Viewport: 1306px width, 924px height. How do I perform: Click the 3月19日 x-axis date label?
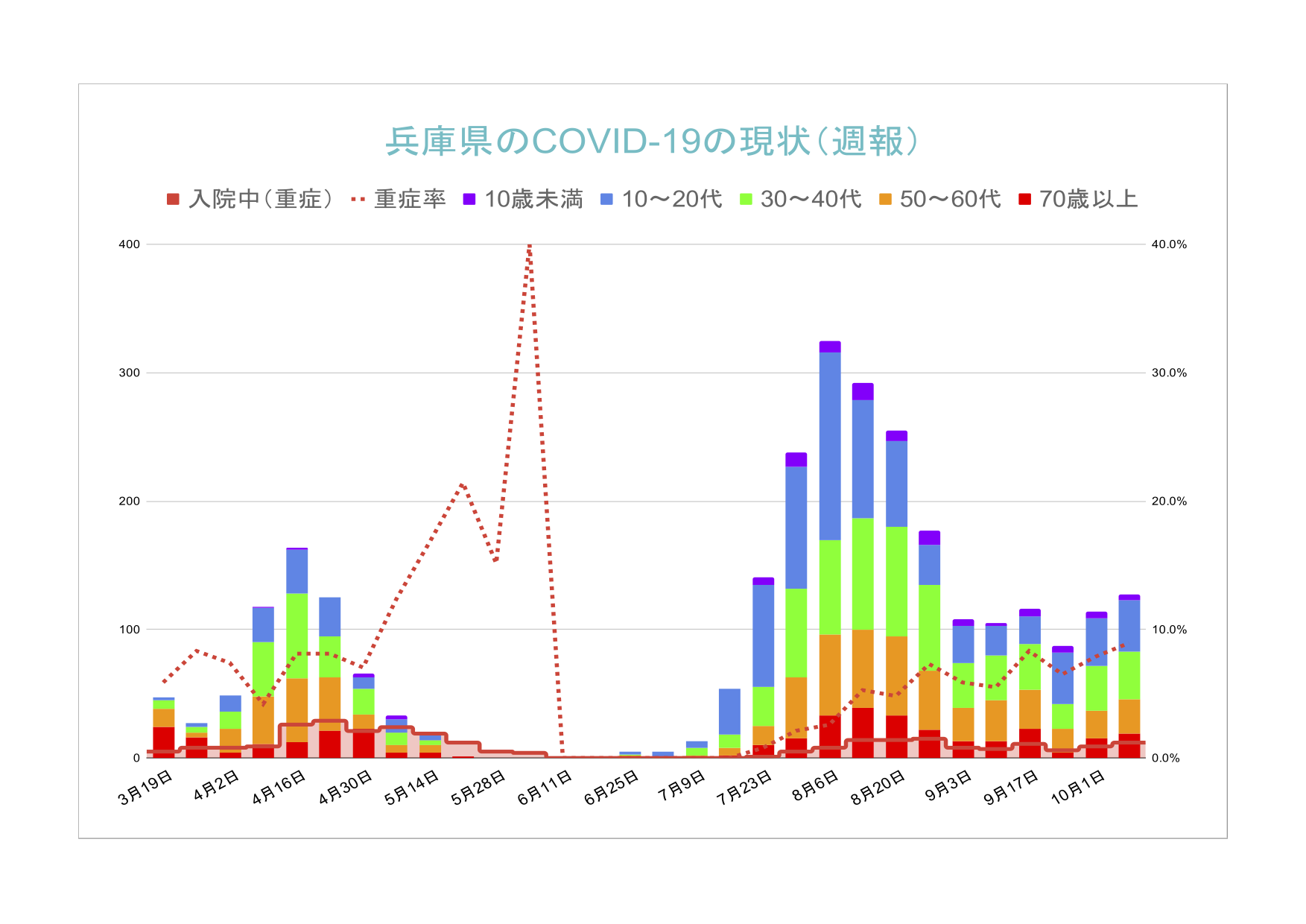pyautogui.click(x=146, y=788)
